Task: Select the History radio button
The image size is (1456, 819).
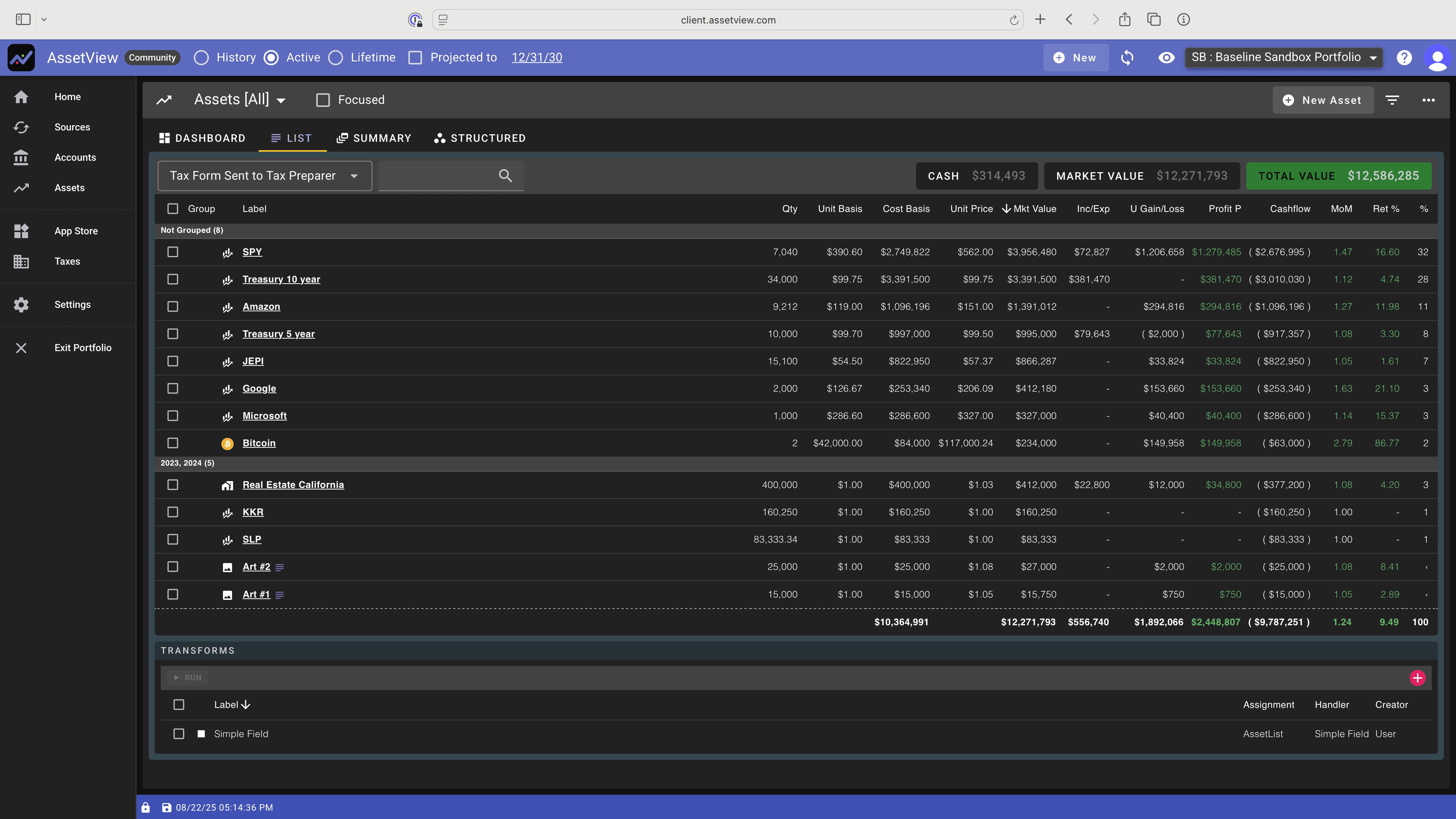Action: (x=202, y=58)
